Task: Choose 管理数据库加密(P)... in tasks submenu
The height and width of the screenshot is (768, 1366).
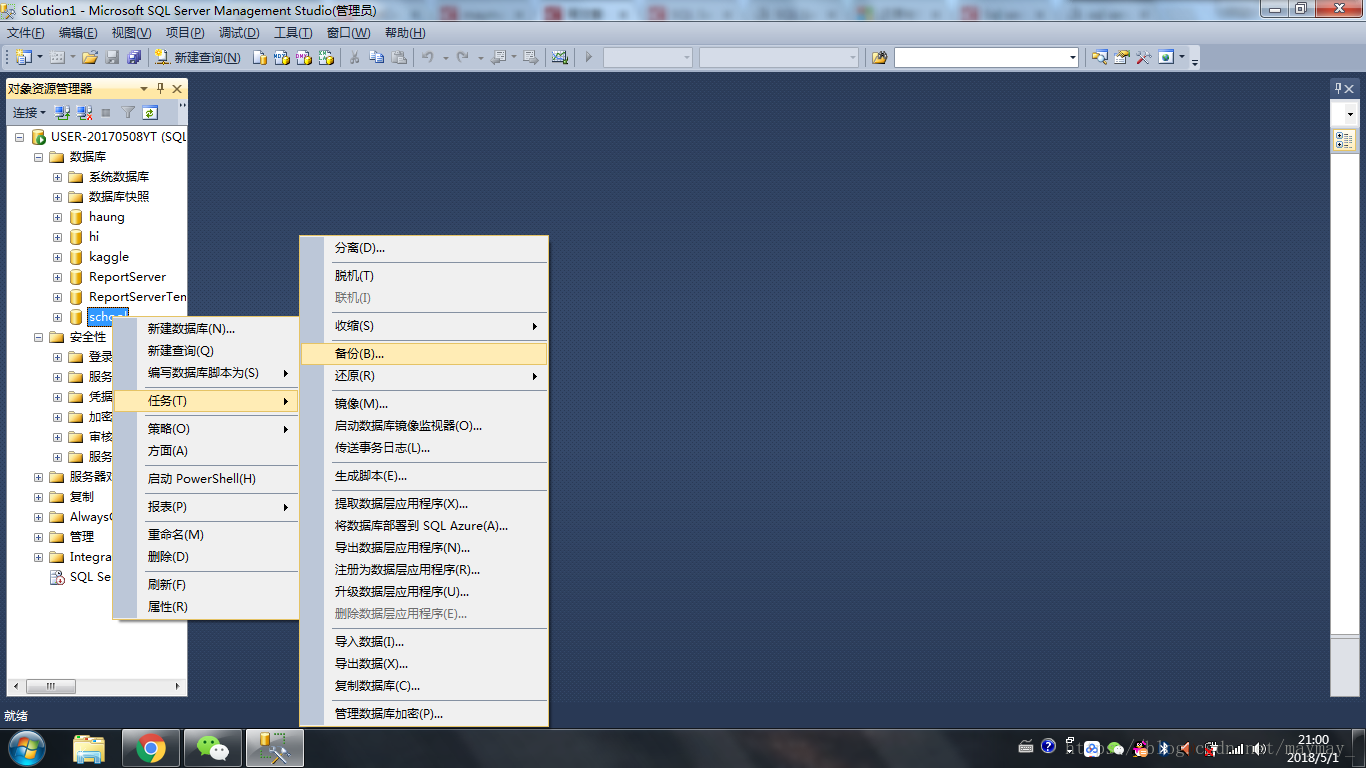Action: coord(424,714)
